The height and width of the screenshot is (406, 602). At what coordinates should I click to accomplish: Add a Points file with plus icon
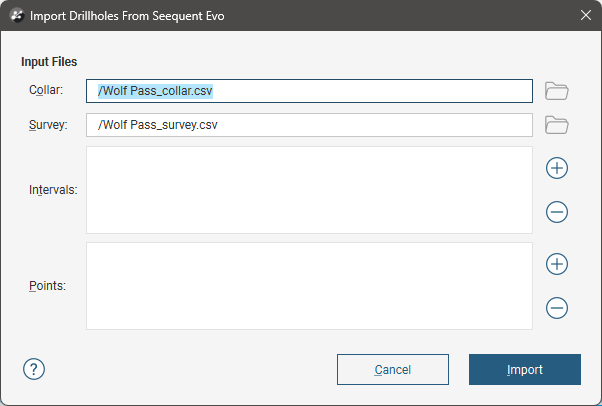(557, 264)
